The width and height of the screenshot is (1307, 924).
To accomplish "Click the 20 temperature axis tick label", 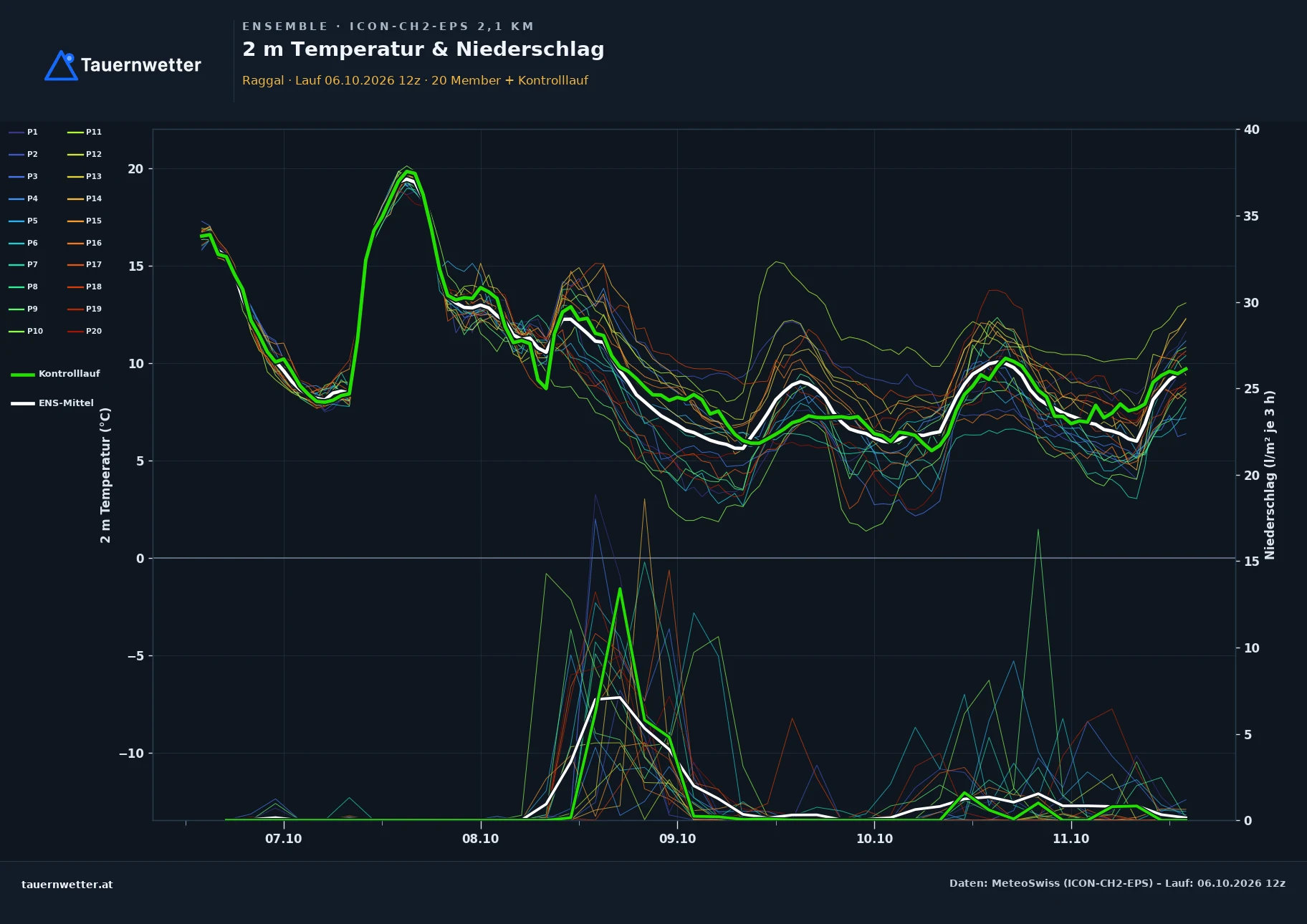I will click(x=135, y=169).
